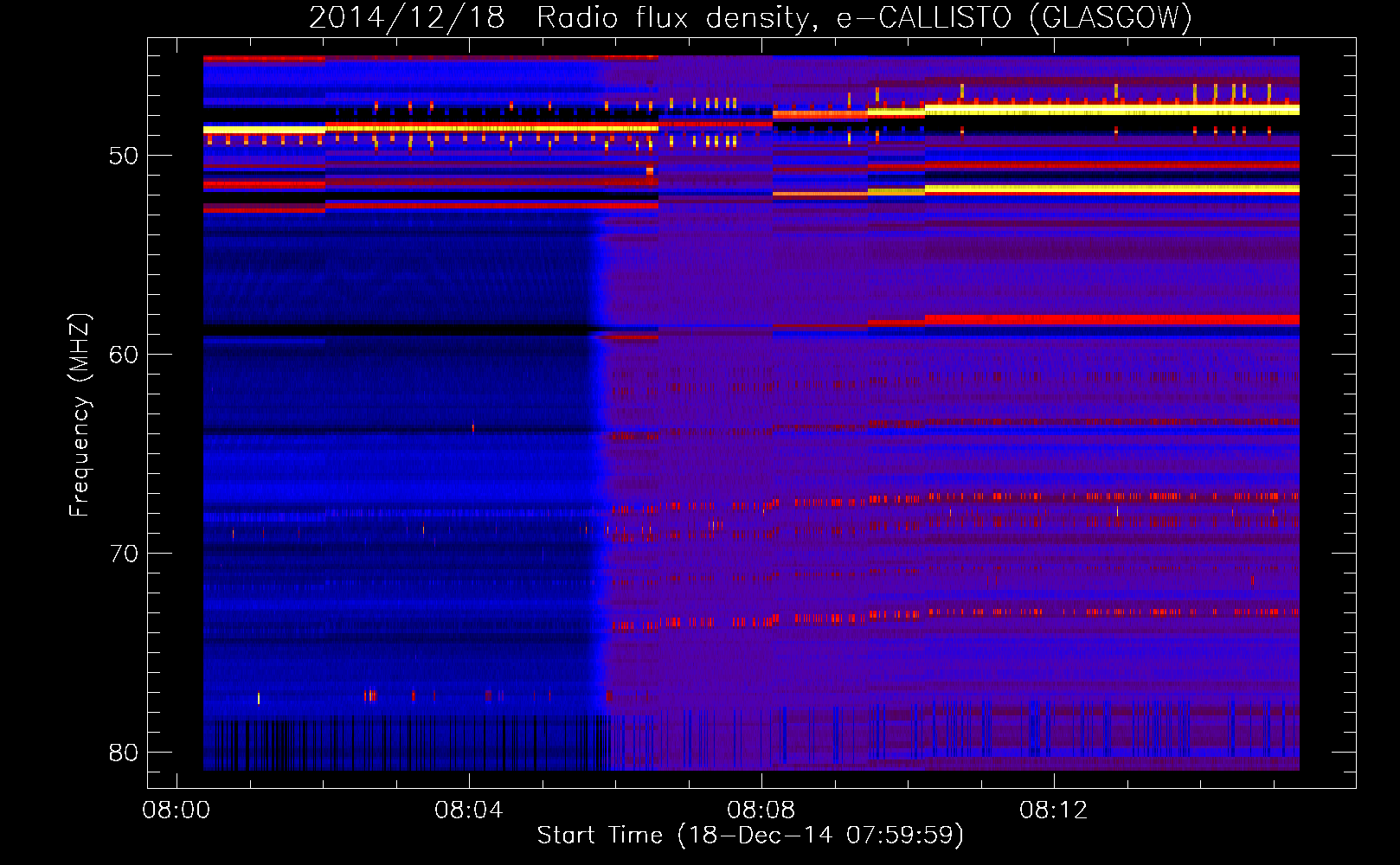Click the 'Start Time (18-Dec-14 07:59:59)' x-axis label
The image size is (1400, 865).
(750, 836)
